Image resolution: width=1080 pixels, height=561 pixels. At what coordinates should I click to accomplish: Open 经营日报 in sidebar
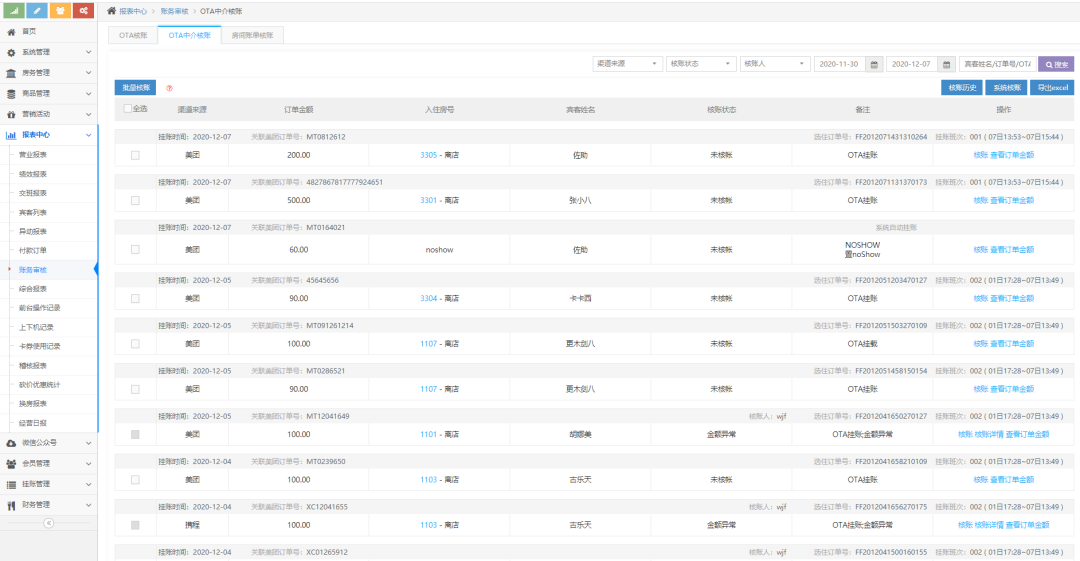[32, 423]
